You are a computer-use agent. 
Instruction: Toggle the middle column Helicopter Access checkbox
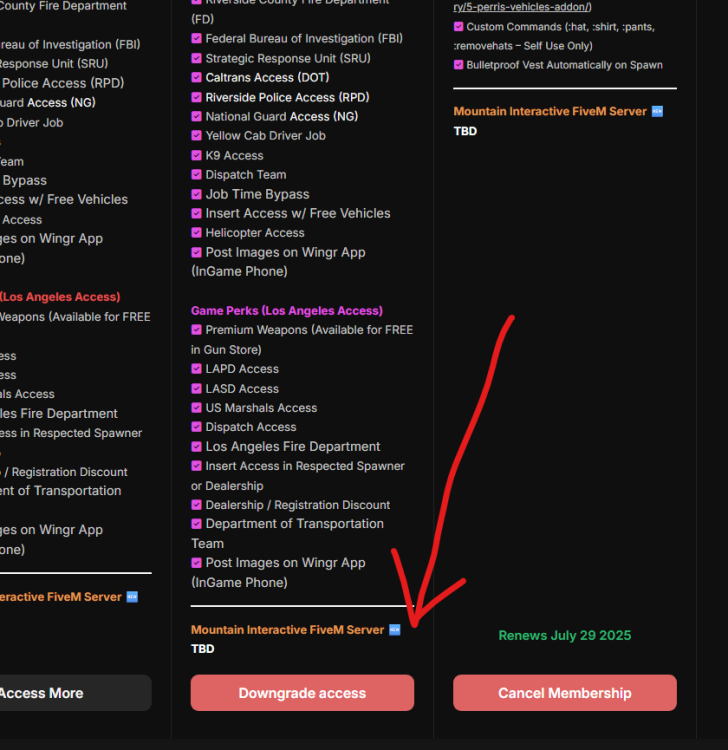[196, 232]
